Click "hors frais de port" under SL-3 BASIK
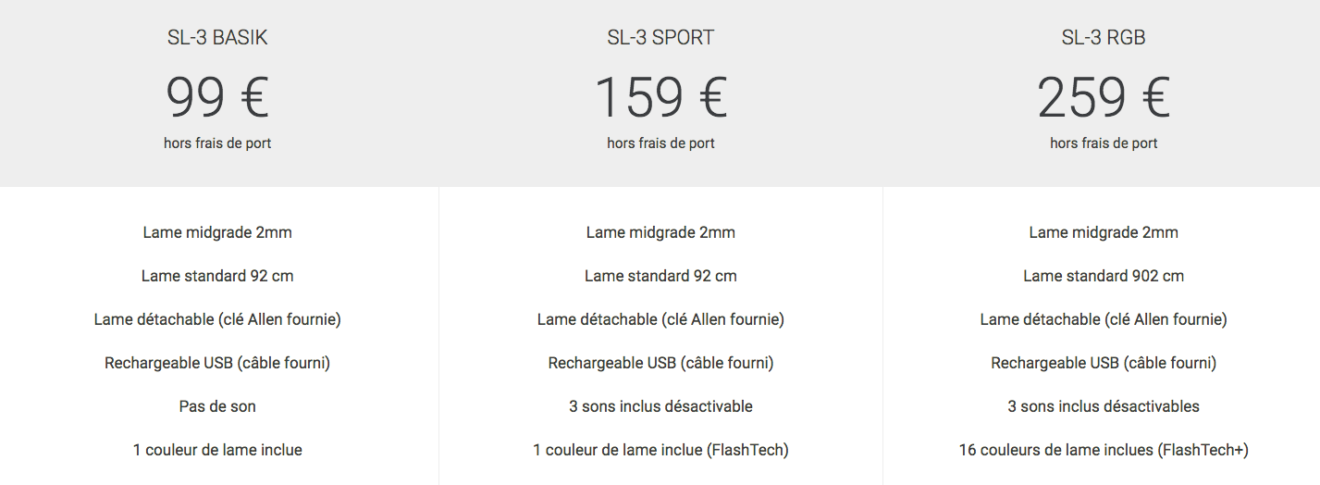 point(217,143)
